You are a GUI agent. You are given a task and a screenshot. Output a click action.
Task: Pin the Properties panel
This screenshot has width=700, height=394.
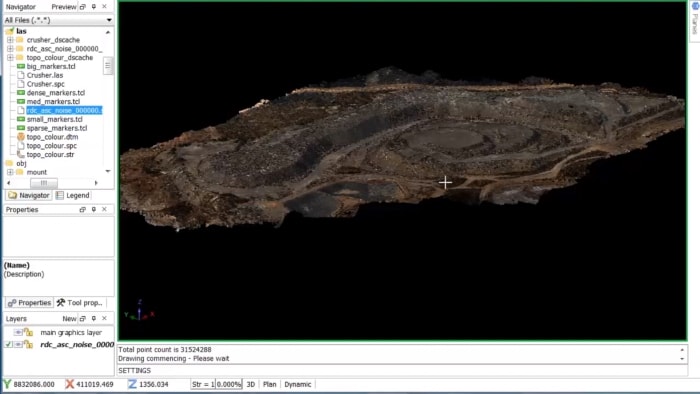coord(93,209)
